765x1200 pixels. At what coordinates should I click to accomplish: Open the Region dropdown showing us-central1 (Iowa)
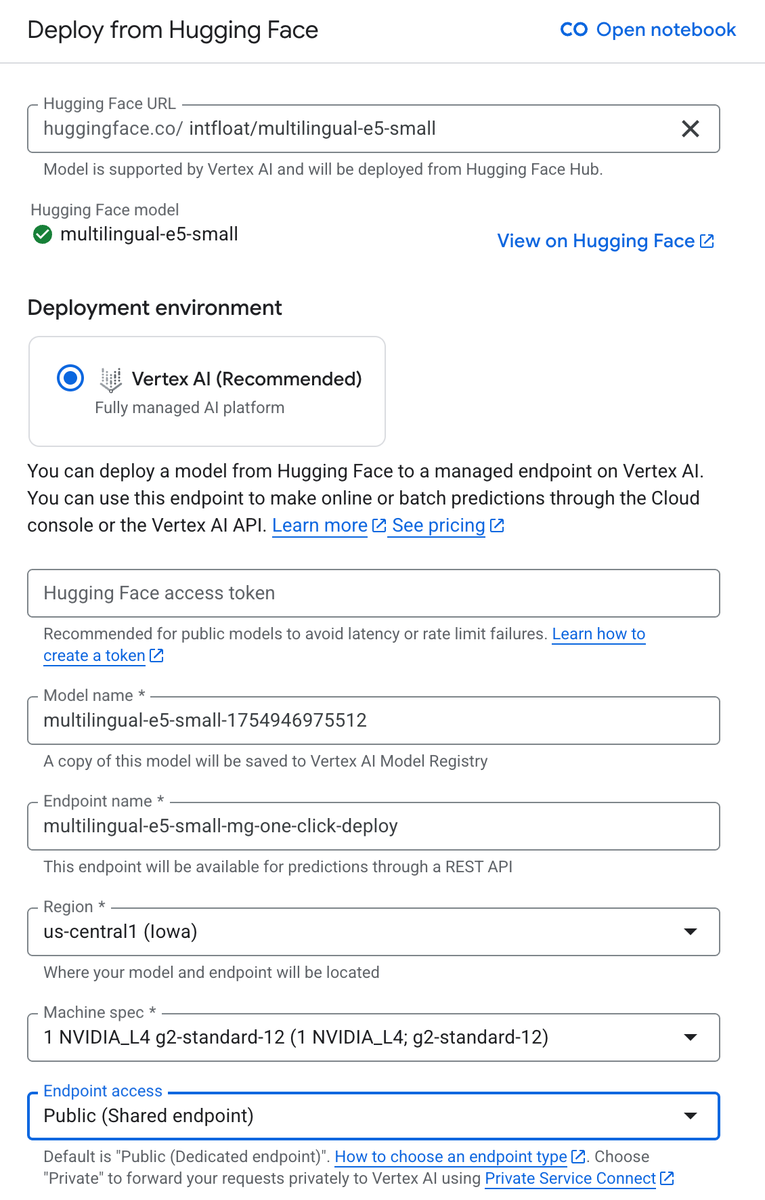(x=690, y=931)
